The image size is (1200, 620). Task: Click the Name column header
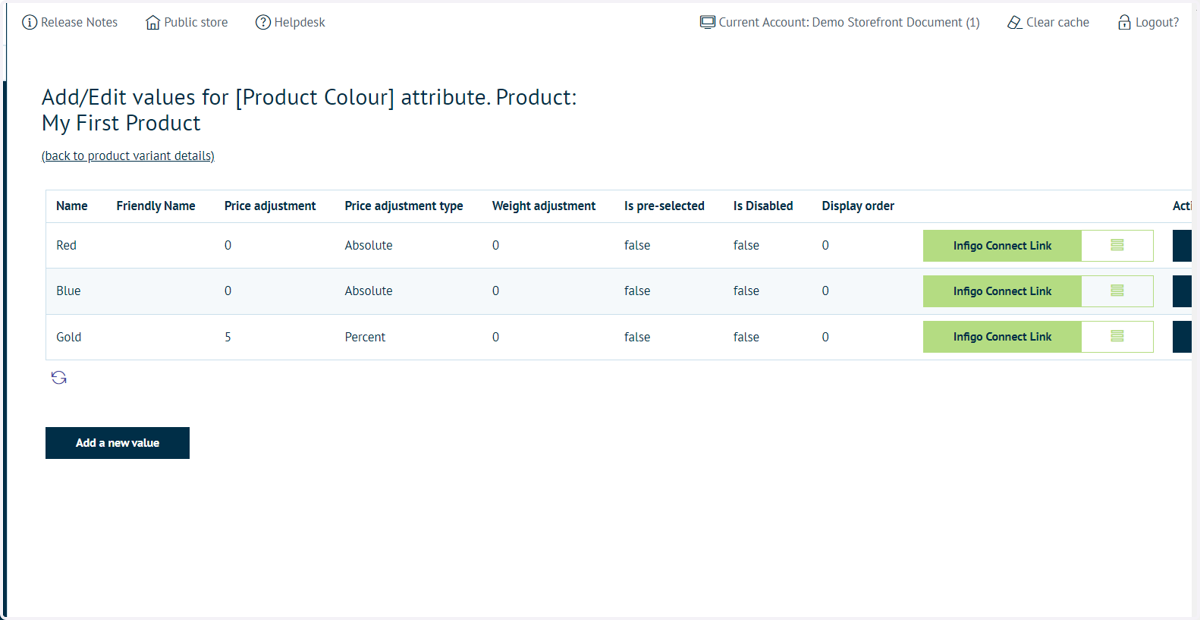tap(72, 206)
